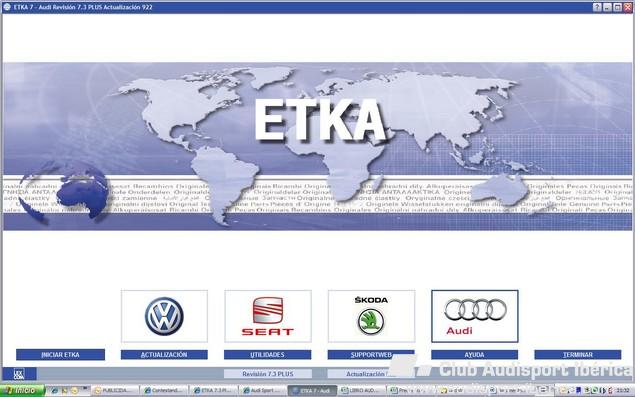Click the LEX.COM icon in status bar
Image resolution: width=635 pixels, height=397 pixels.
coord(19,374)
